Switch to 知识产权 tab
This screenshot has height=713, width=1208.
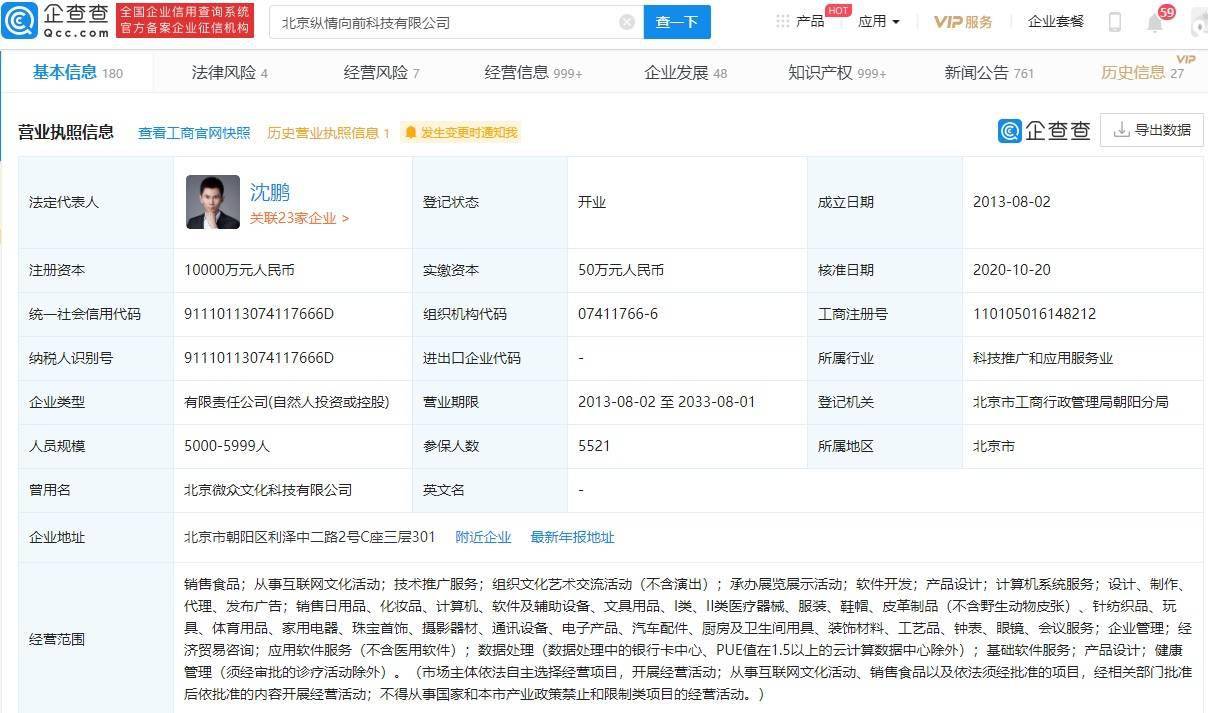[837, 72]
